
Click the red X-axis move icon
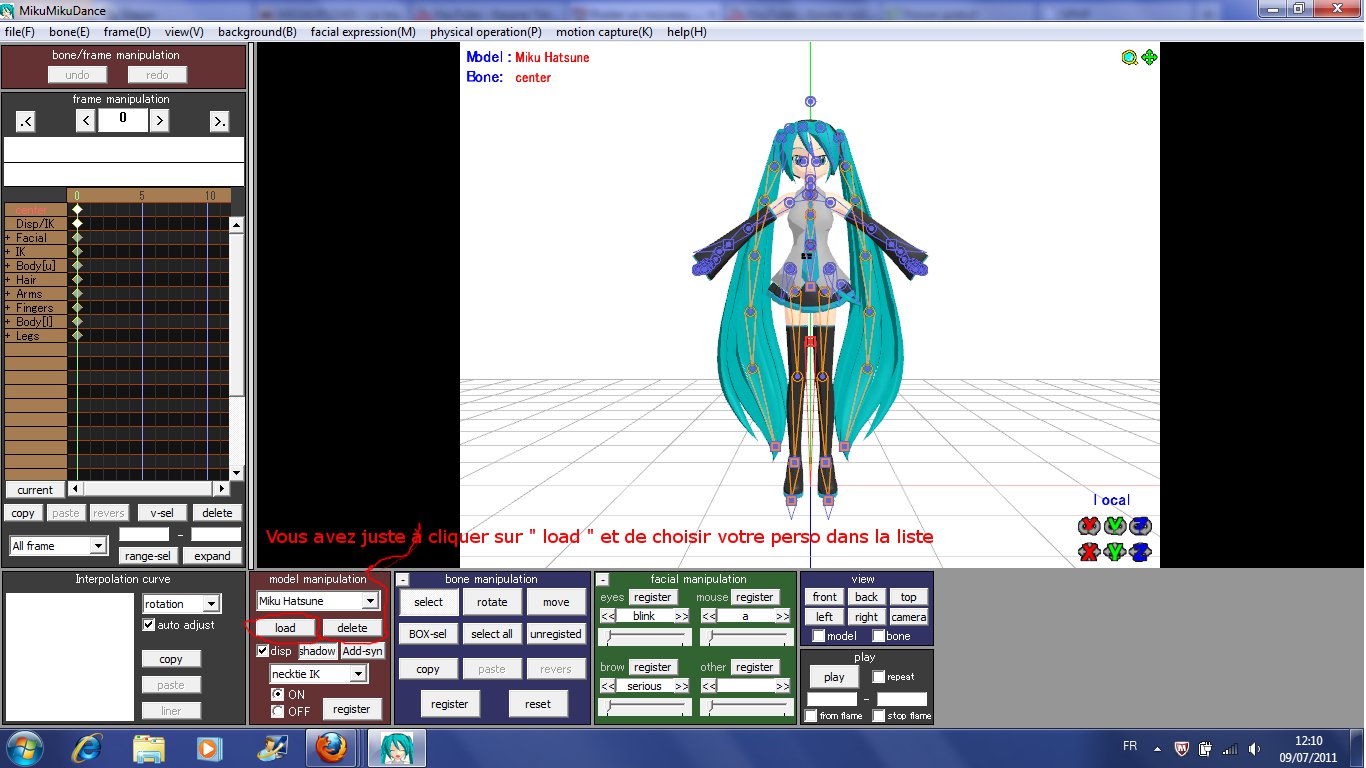(x=1089, y=552)
